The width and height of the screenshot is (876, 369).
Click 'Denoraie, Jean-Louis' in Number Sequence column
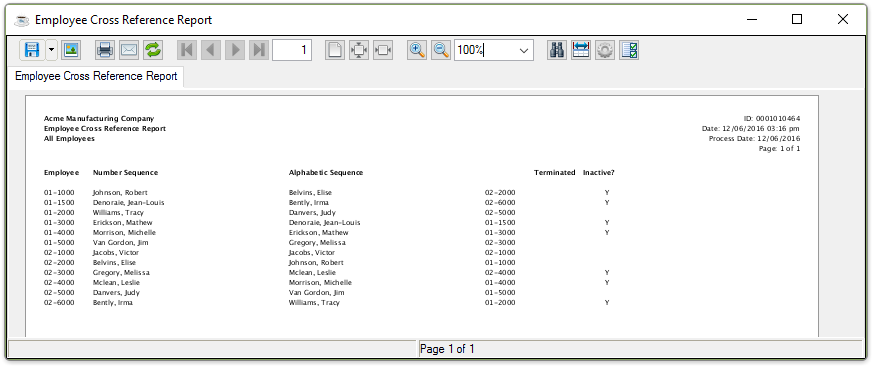128,202
